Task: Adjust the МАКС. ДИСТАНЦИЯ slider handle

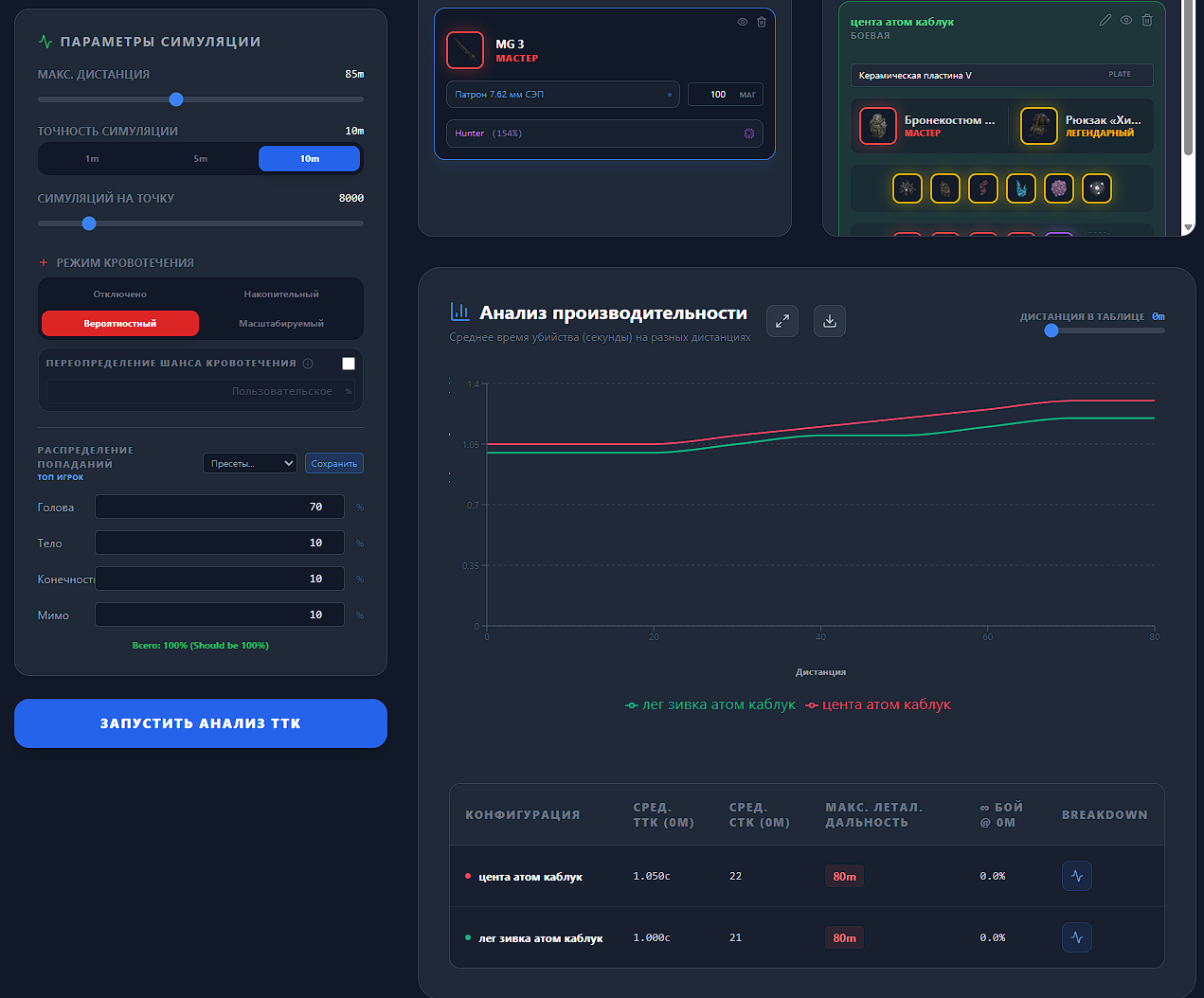Action: 176,99
